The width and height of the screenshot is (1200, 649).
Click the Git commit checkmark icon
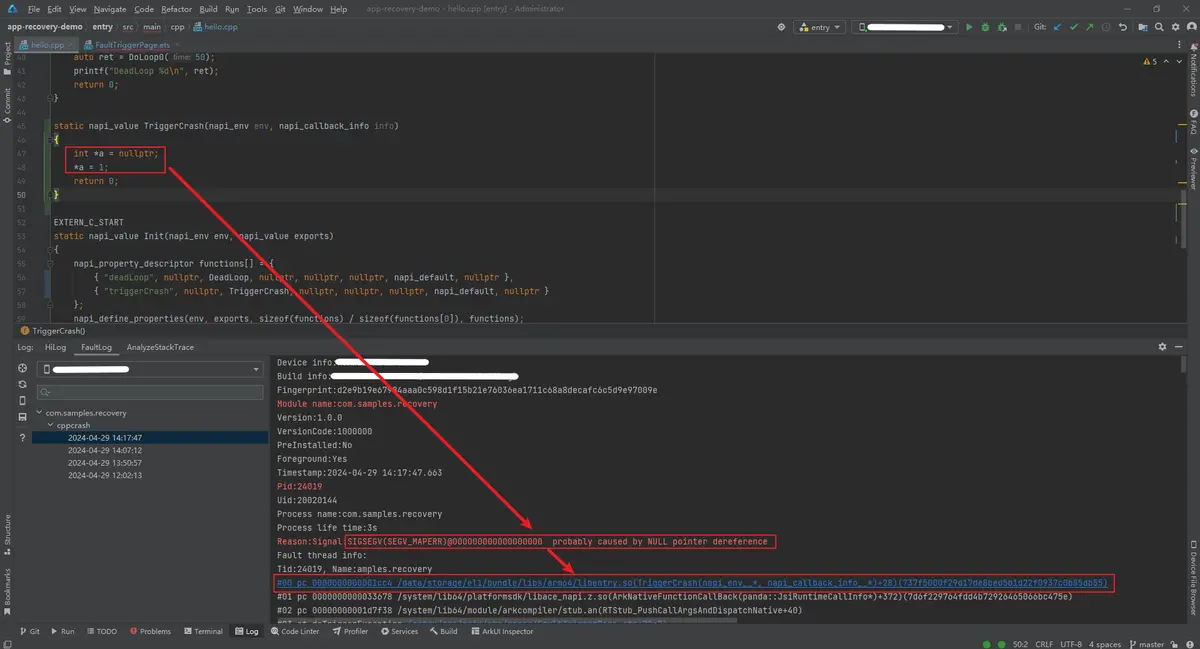pos(1074,28)
